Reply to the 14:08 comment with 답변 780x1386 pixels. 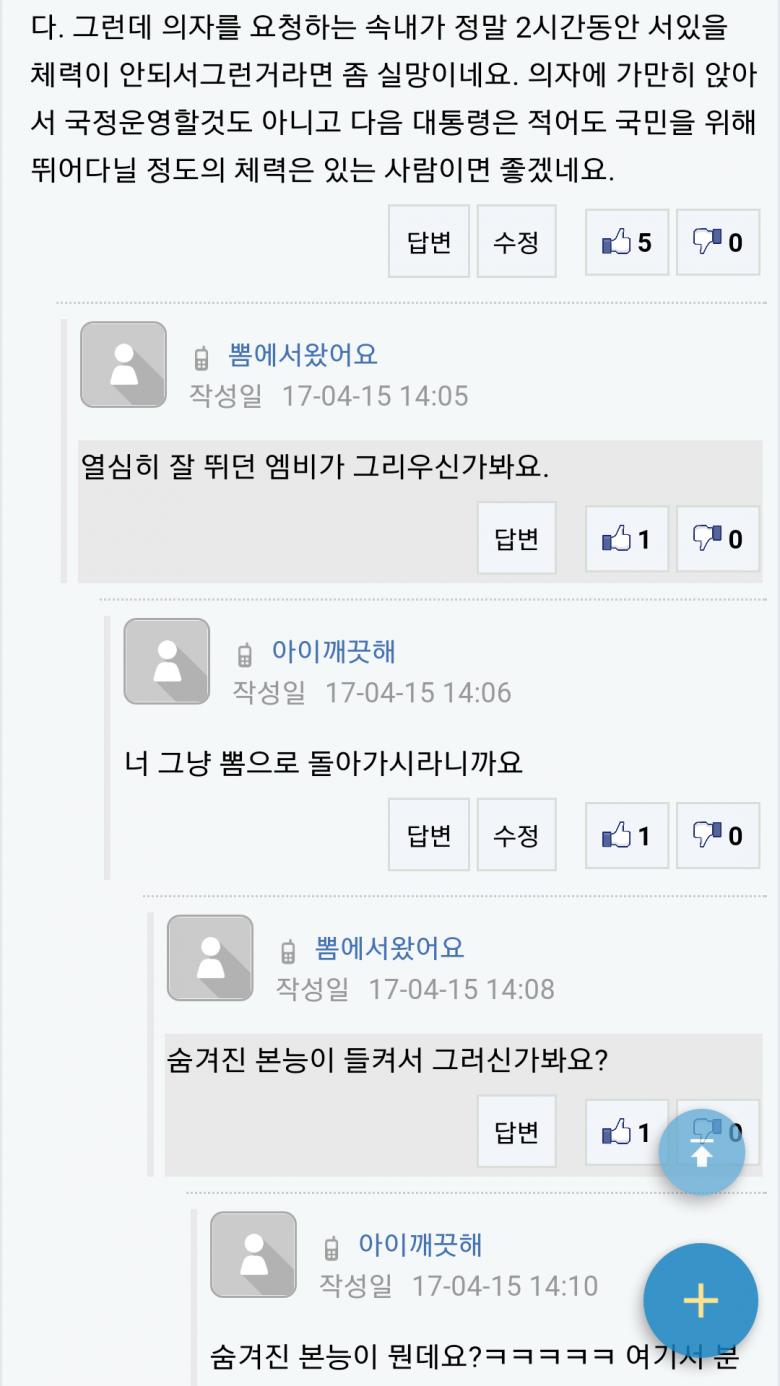(x=516, y=1132)
